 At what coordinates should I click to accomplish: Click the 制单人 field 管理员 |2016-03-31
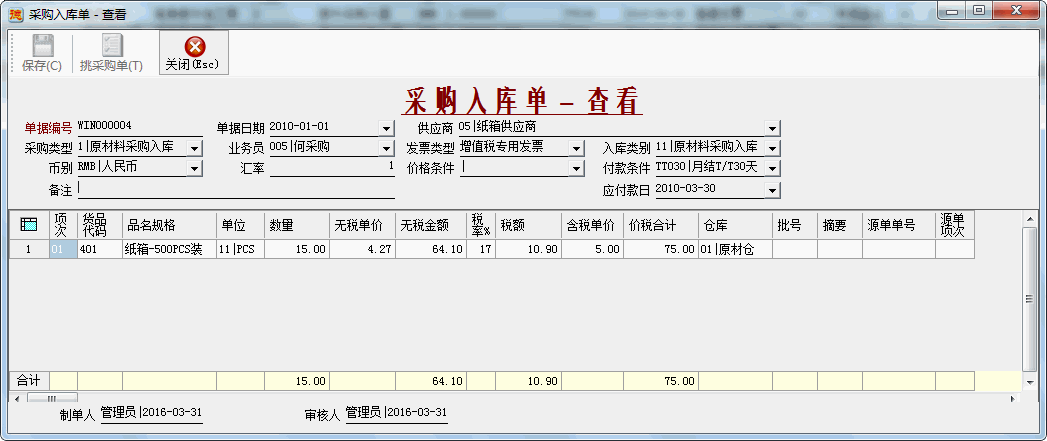click(x=151, y=414)
